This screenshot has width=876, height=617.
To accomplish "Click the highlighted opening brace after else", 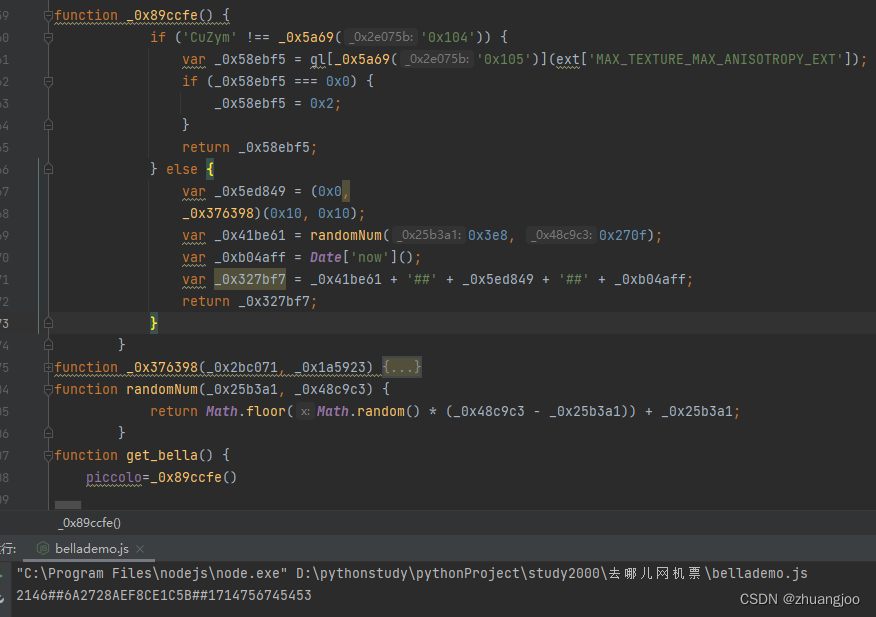I will pos(210,169).
